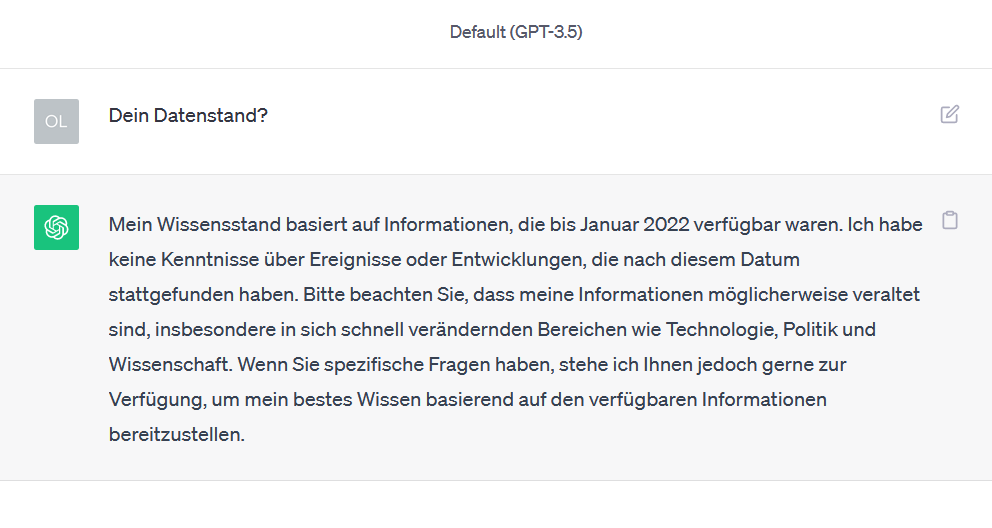
Task: Click the Default (GPT-3.5) model label
Action: click(x=516, y=32)
